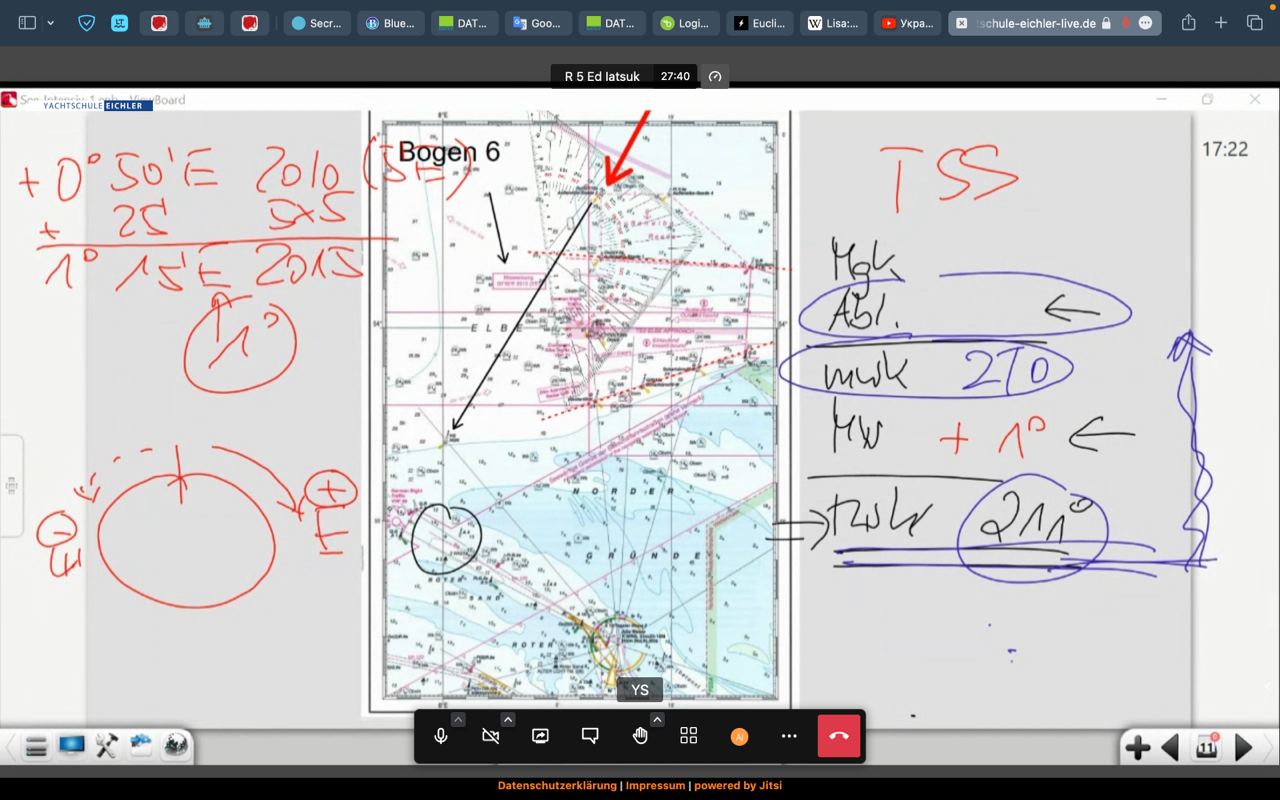
Task: Turn on the camera in the Jitsi toolbar
Action: 490,736
